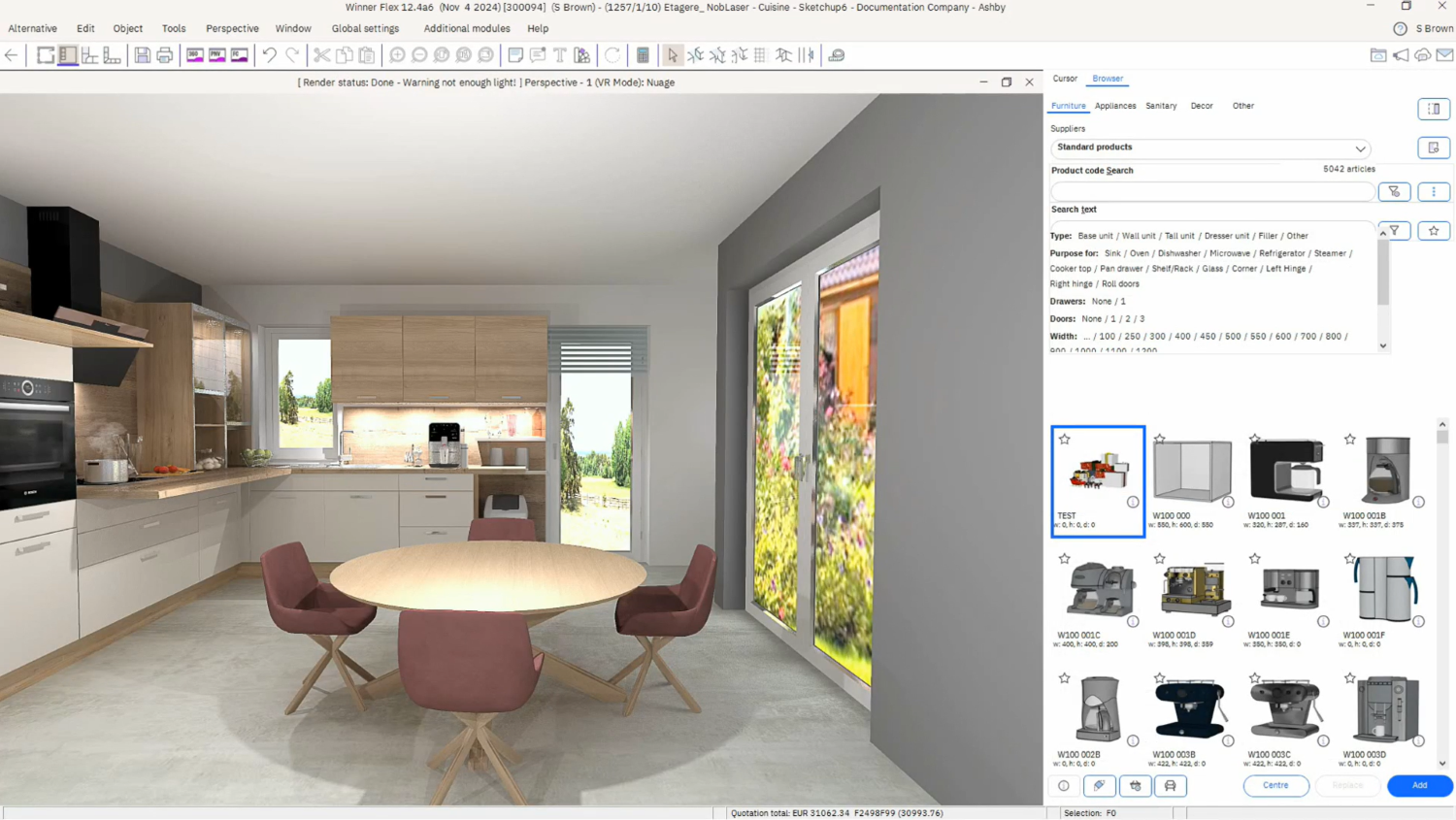Select the arrow pointer selection tool
The height and width of the screenshot is (820, 1456).
(x=673, y=55)
